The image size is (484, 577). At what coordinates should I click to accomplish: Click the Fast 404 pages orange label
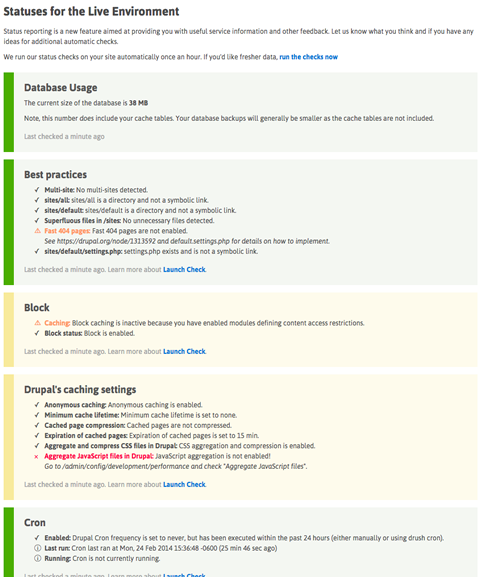(67, 231)
